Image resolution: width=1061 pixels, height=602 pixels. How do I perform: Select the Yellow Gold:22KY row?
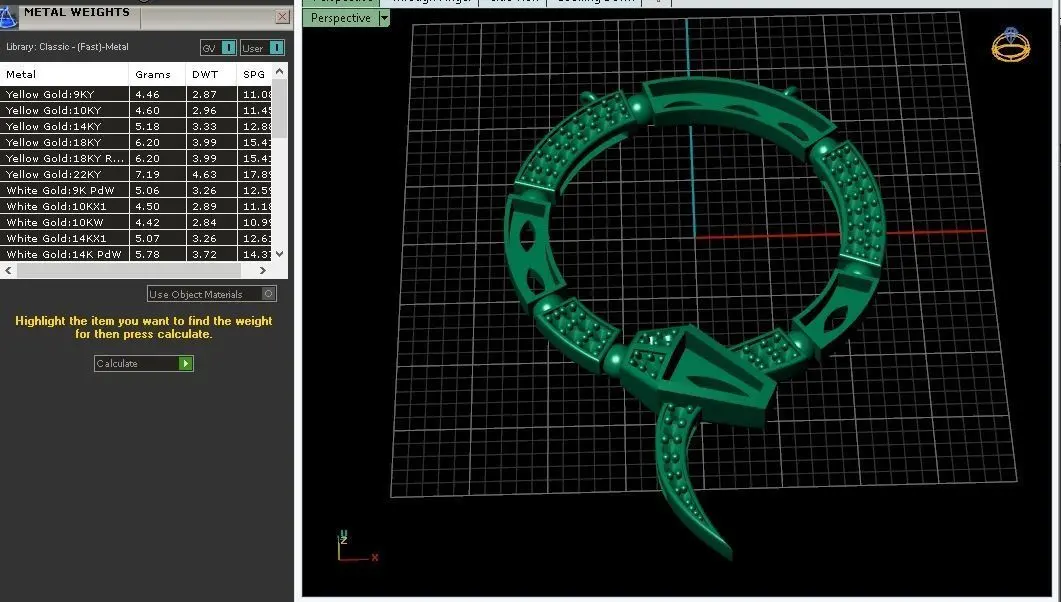(x=135, y=175)
